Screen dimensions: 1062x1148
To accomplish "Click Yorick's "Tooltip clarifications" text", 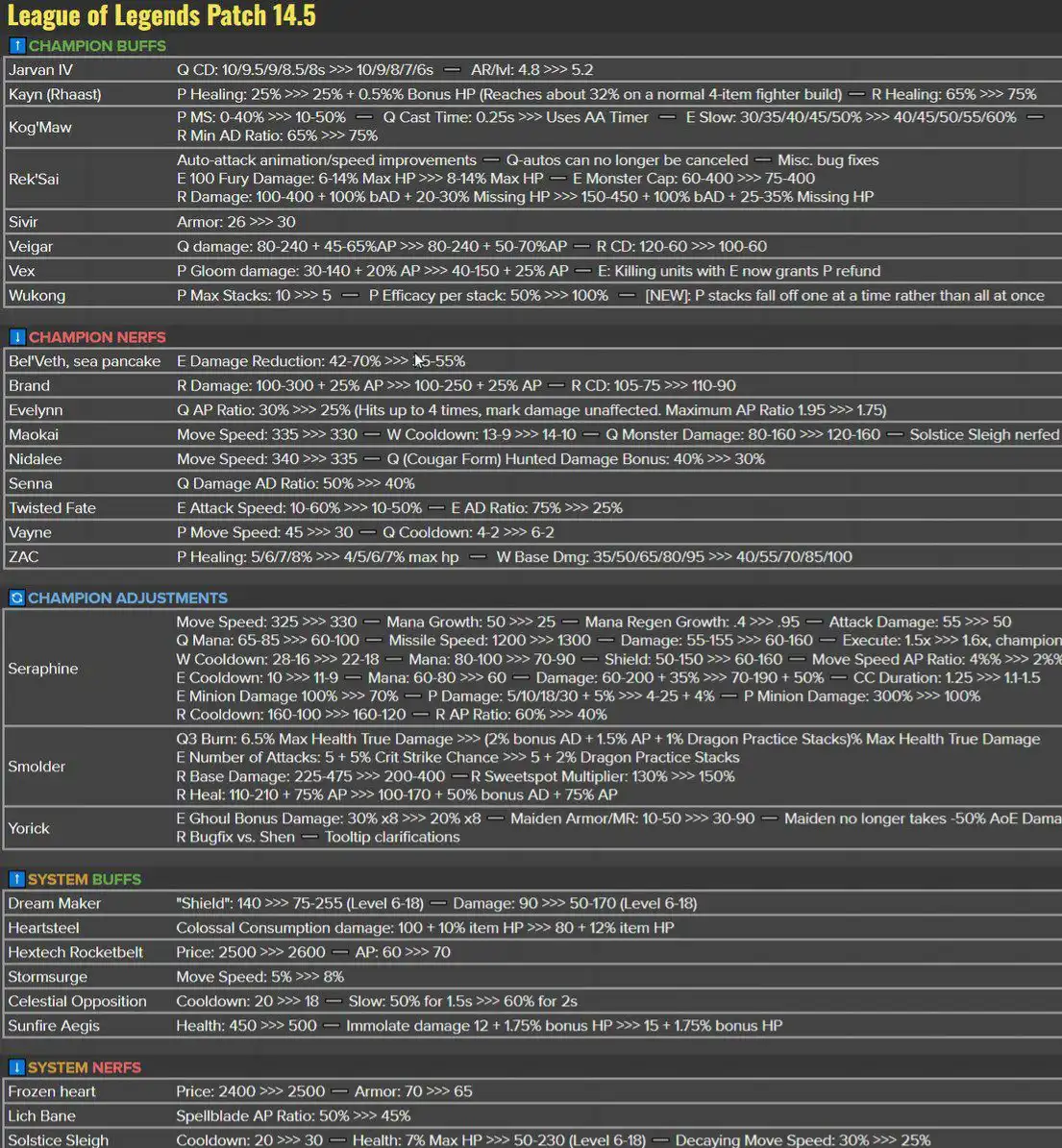I will click(392, 837).
